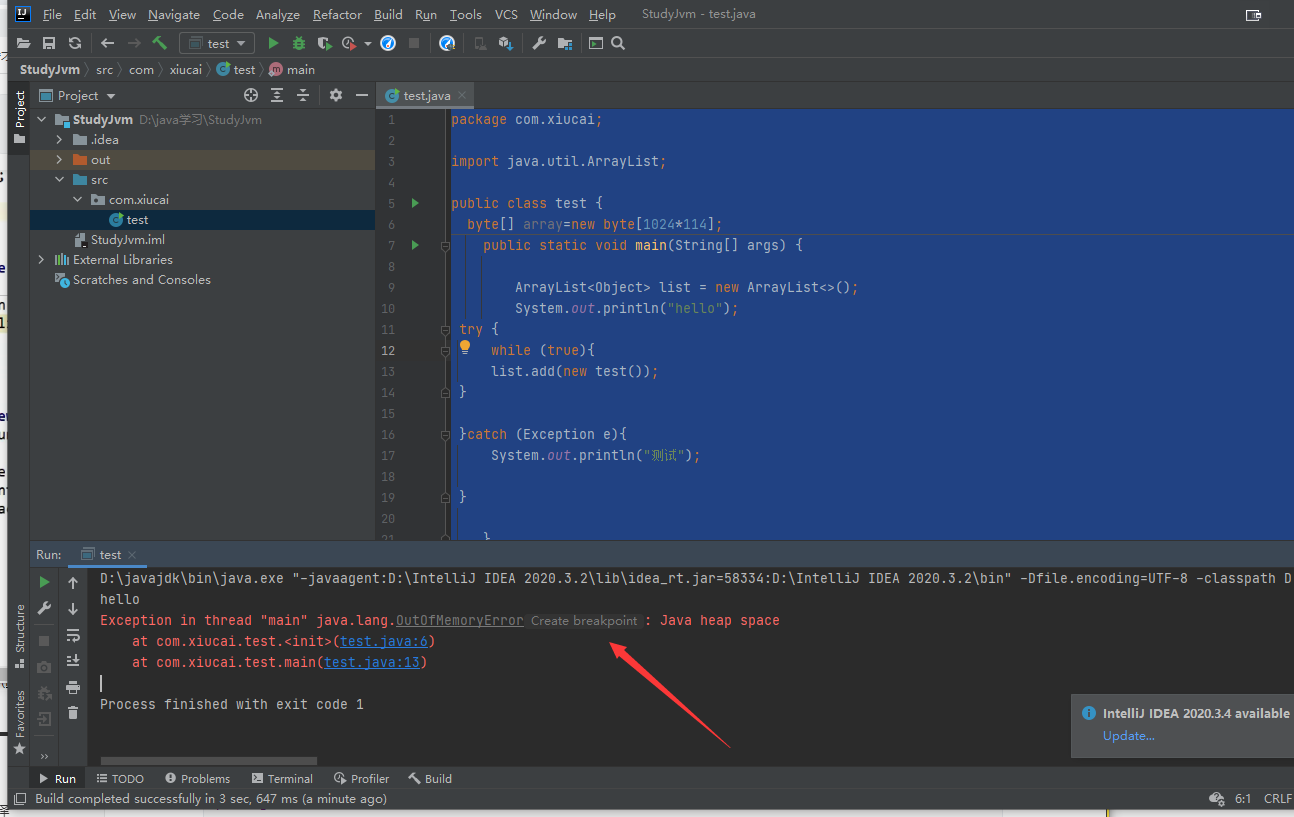The width and height of the screenshot is (1294, 817).
Task: Click the Search Everywhere magnifier icon
Action: pos(618,43)
